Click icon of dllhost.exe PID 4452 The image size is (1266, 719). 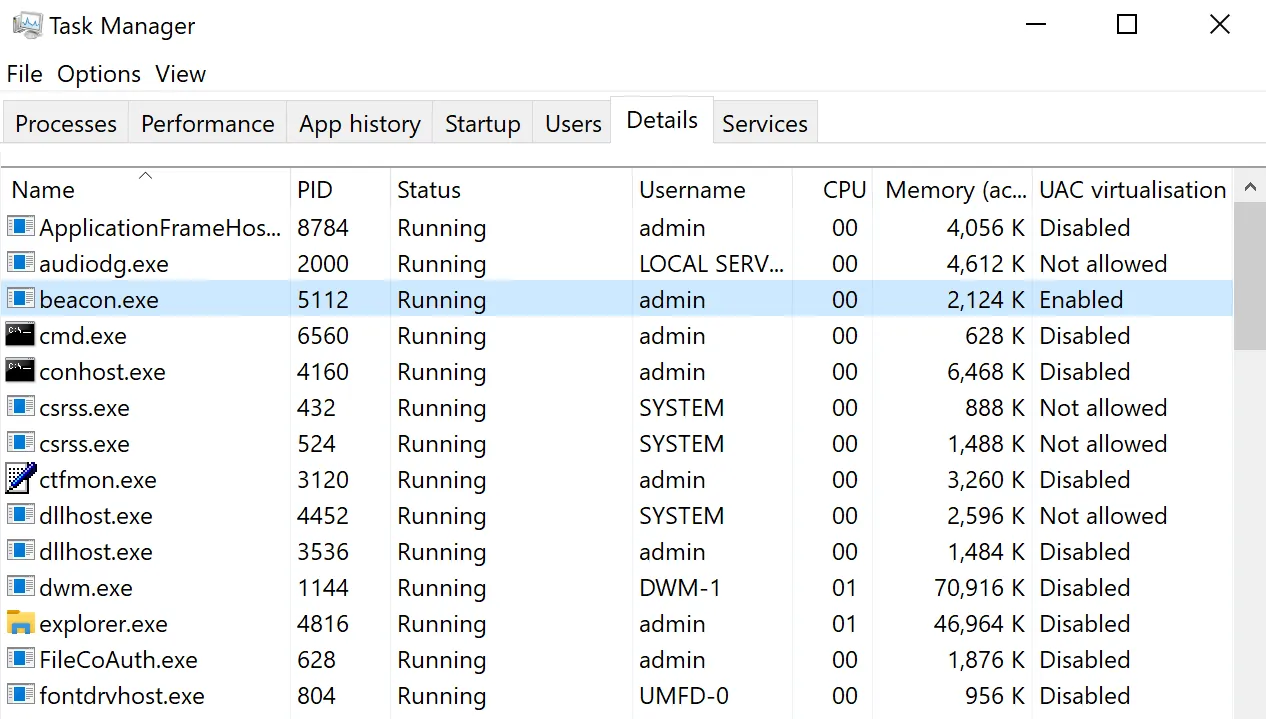tap(21, 515)
